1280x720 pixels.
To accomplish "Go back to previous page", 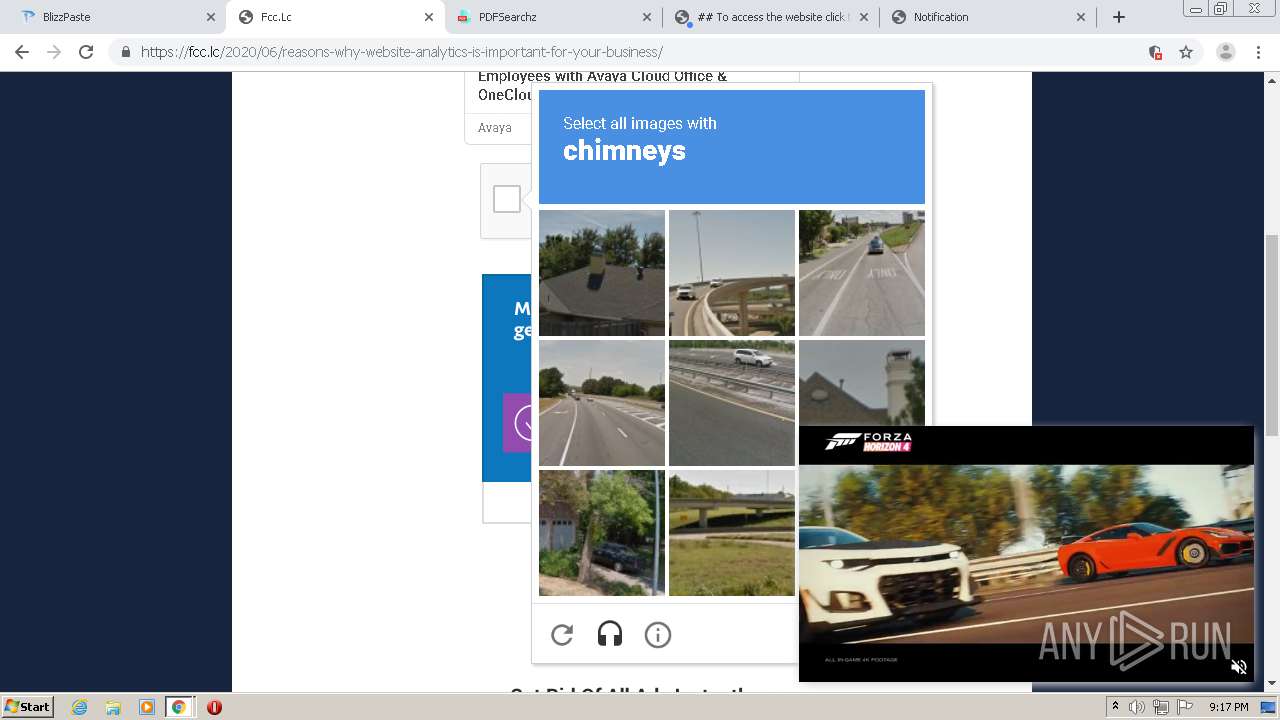I will click(22, 52).
